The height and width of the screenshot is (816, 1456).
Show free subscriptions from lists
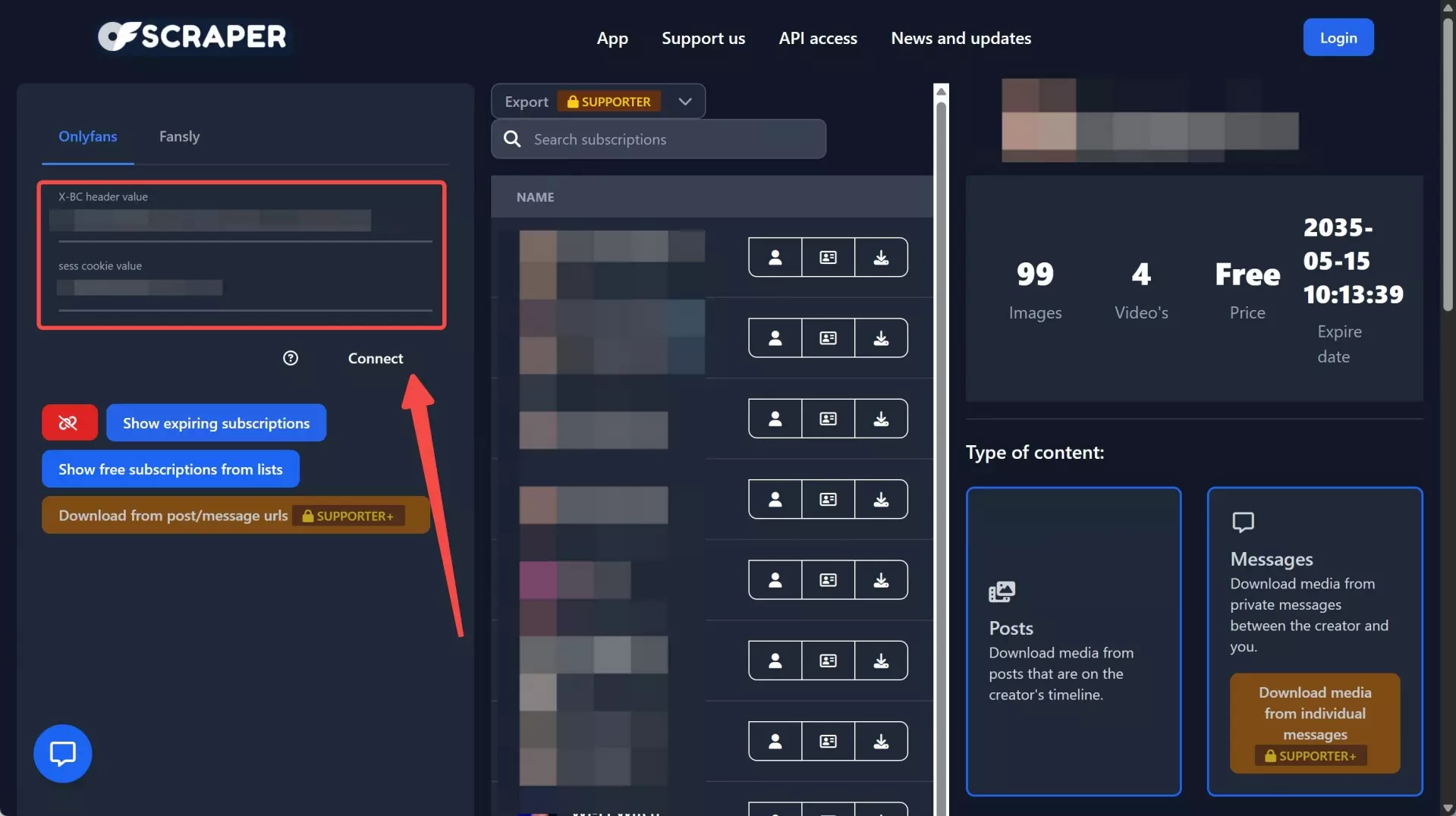[171, 469]
